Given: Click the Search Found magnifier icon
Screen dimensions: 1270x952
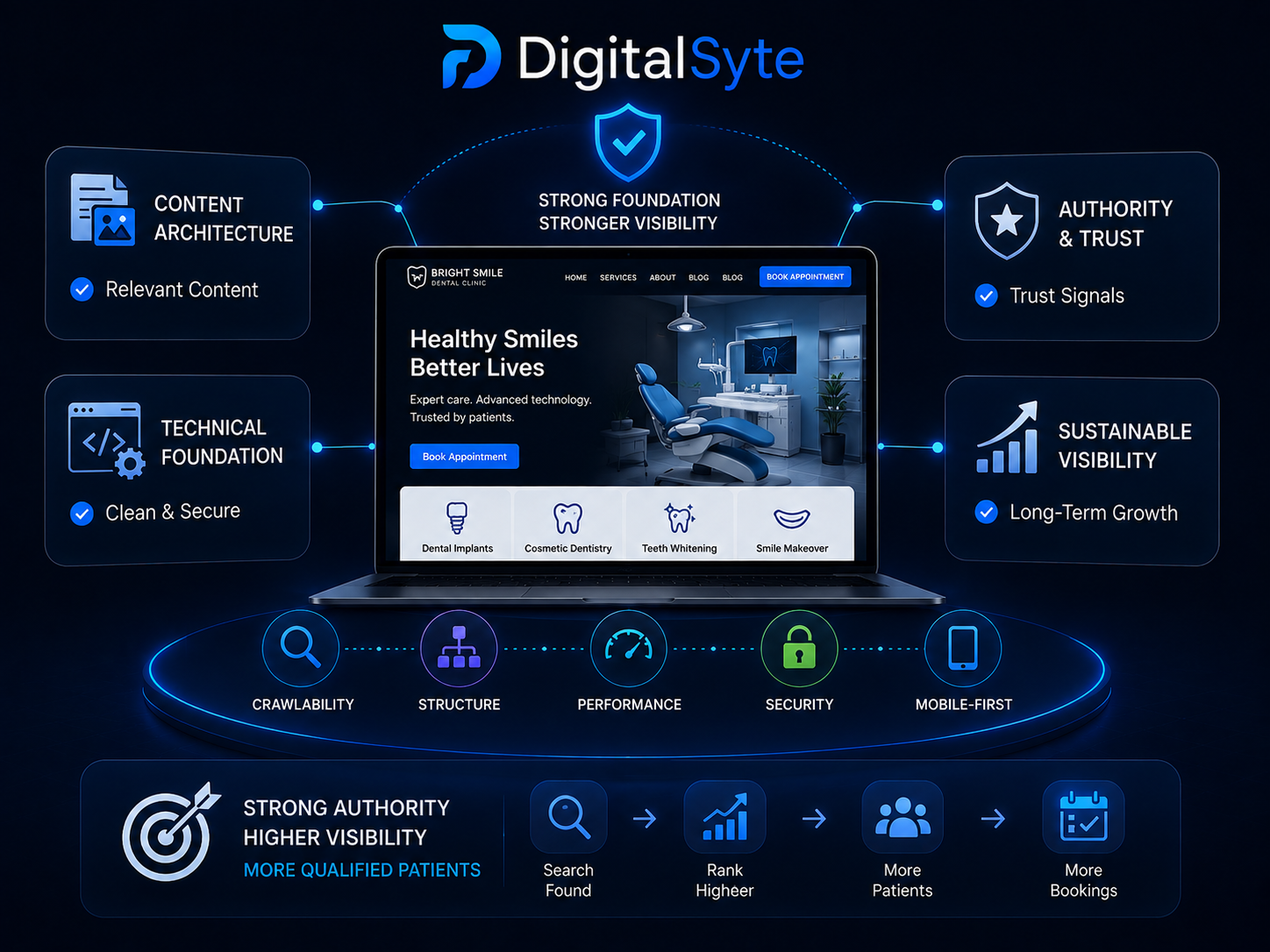Looking at the screenshot, I should pyautogui.click(x=568, y=817).
